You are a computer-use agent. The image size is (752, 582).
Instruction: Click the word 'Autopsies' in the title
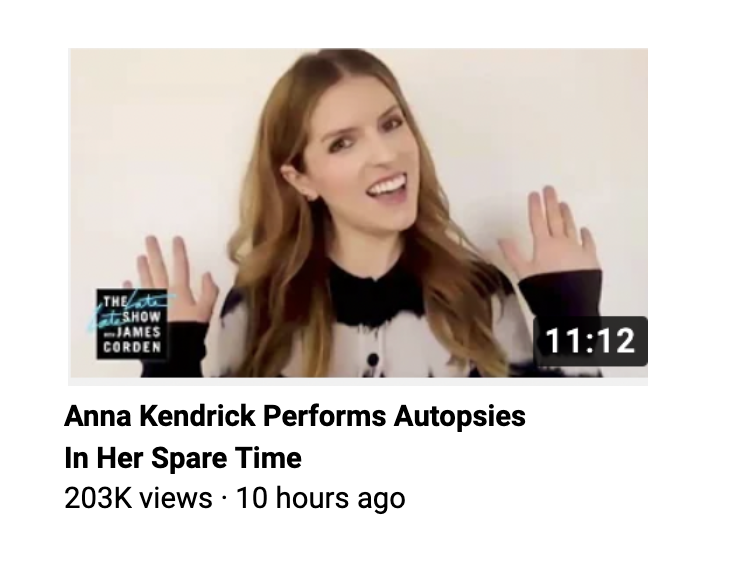coord(459,416)
